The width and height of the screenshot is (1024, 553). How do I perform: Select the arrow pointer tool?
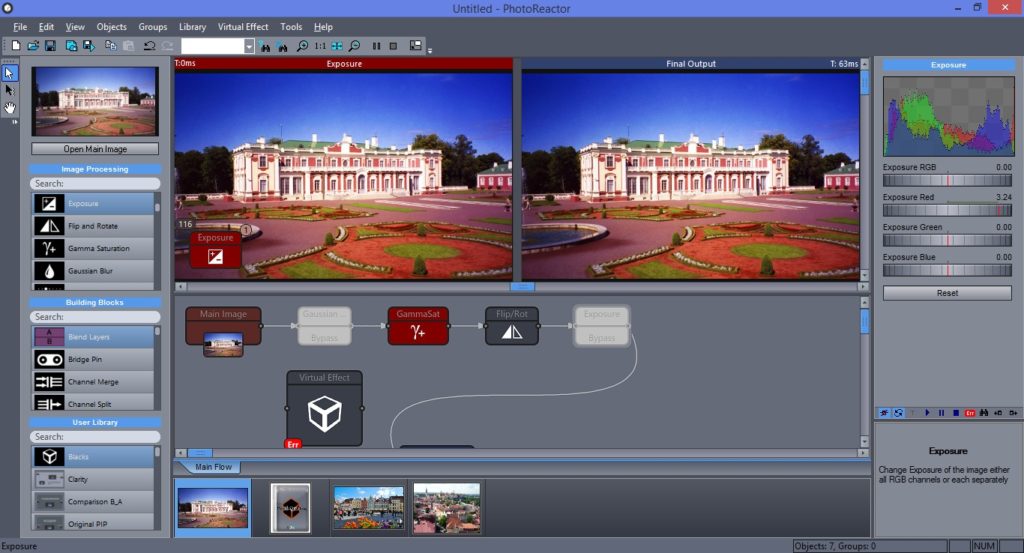point(9,73)
